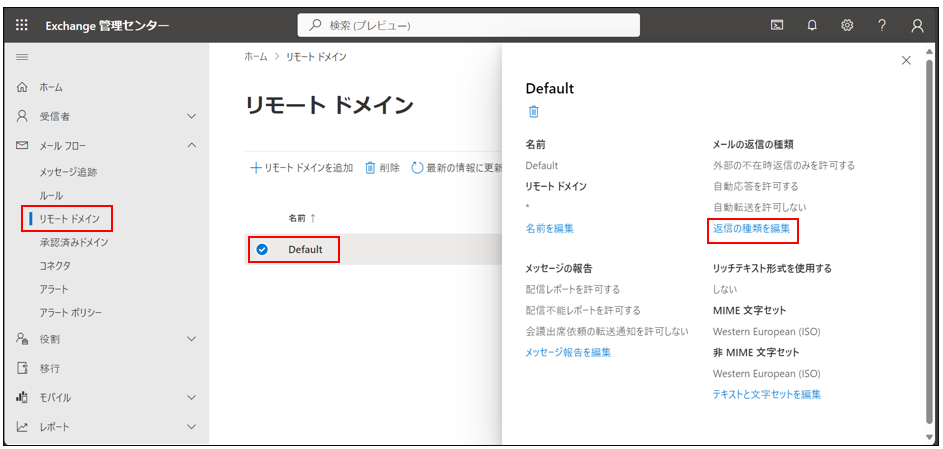Click the 受信者 person icon in sidebar
The width and height of the screenshot is (943, 449).
point(22,116)
